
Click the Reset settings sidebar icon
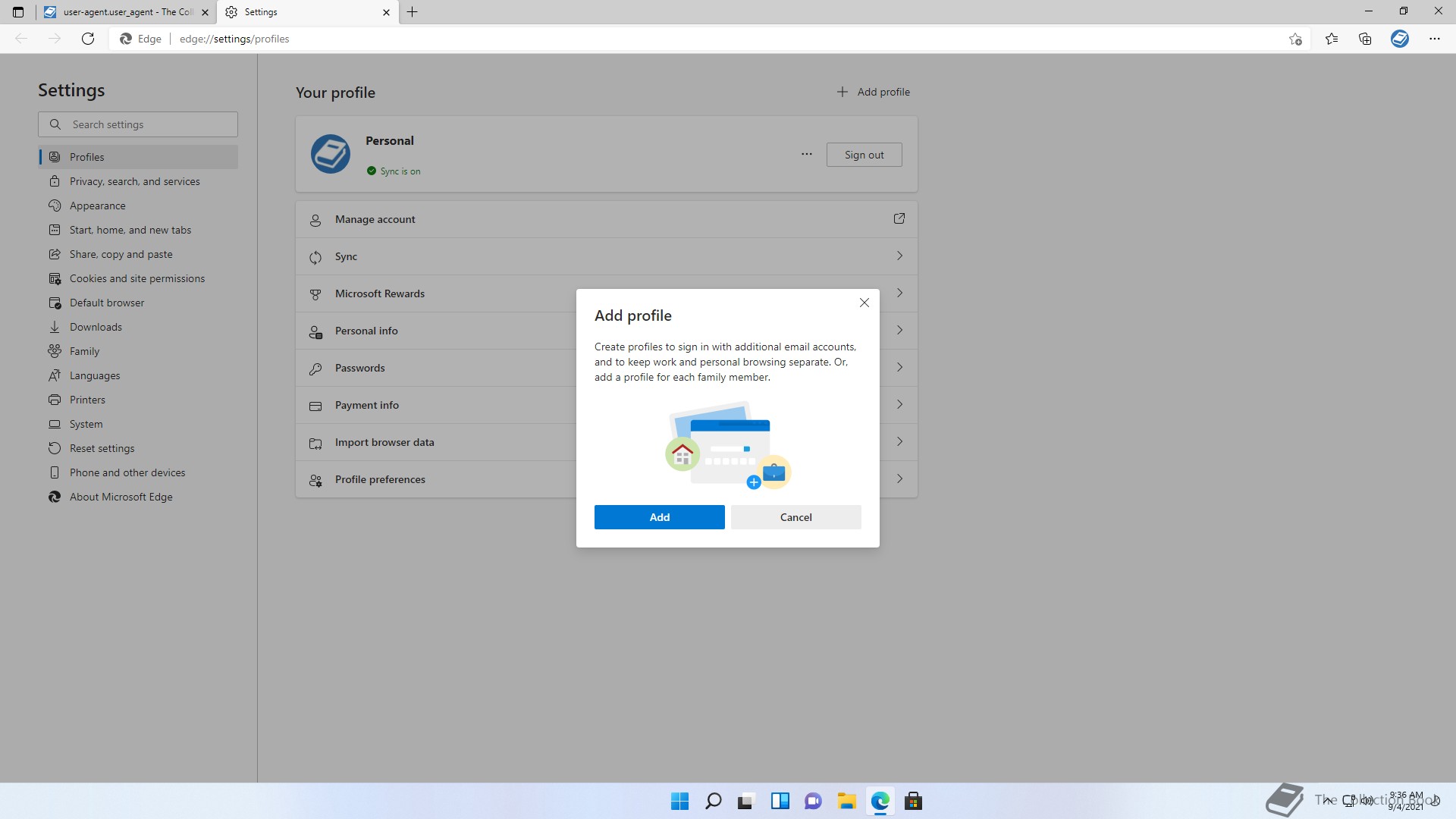click(x=55, y=448)
